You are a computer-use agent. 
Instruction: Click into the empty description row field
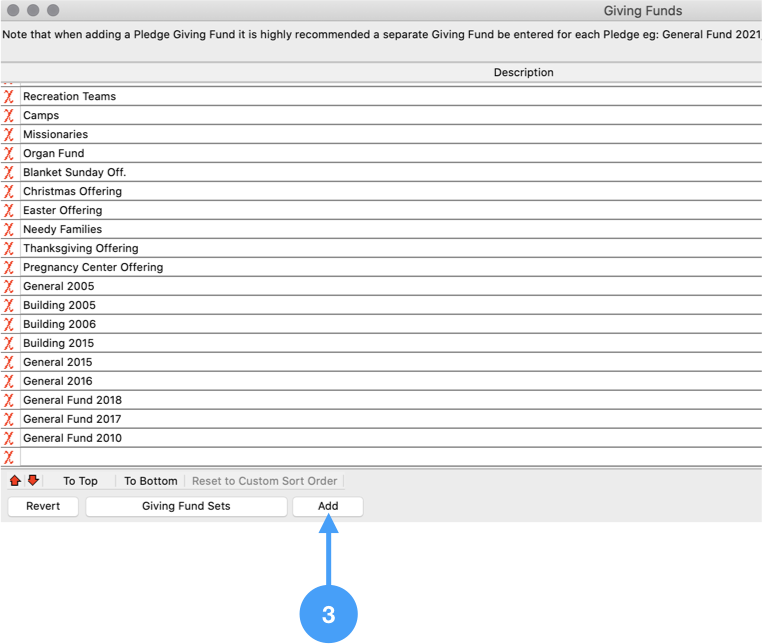point(391,456)
